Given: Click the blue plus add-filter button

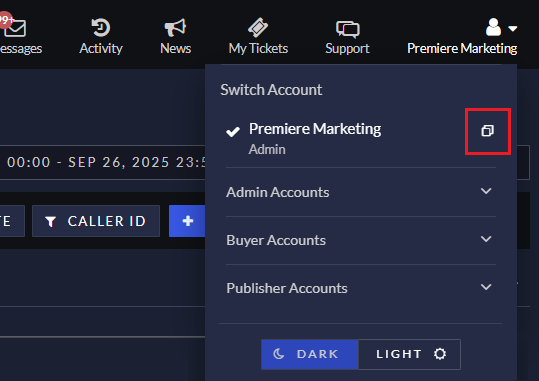Looking at the screenshot, I should coord(187,221).
